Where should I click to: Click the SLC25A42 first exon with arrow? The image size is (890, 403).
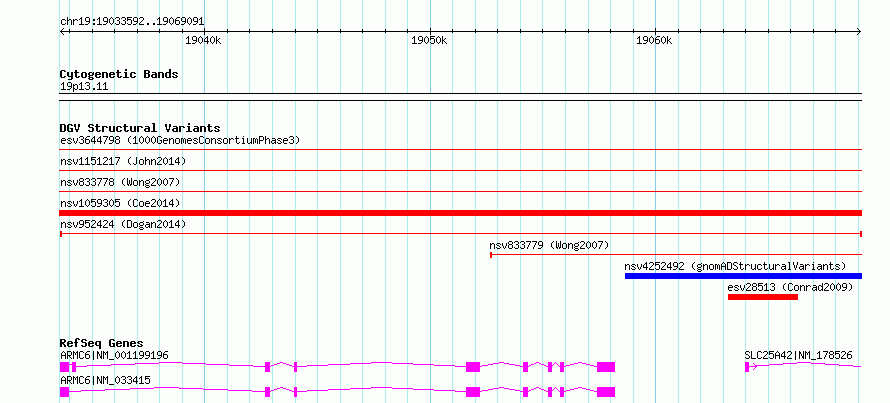pyautogui.click(x=748, y=367)
